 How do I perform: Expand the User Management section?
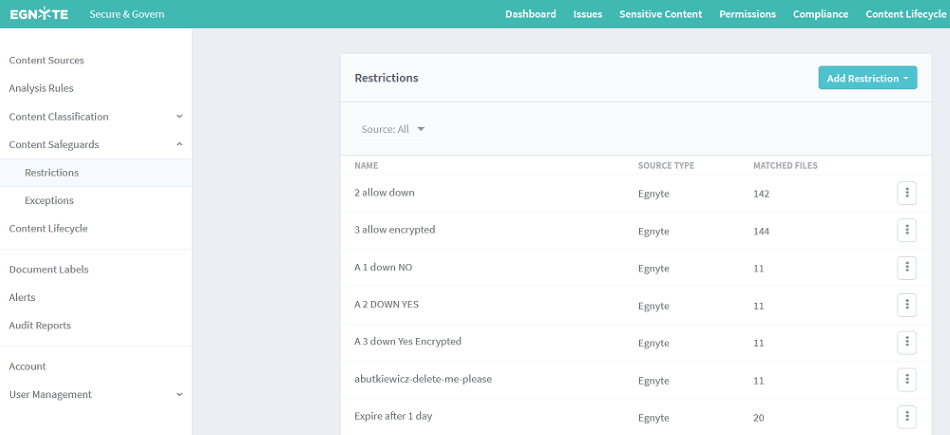(179, 394)
